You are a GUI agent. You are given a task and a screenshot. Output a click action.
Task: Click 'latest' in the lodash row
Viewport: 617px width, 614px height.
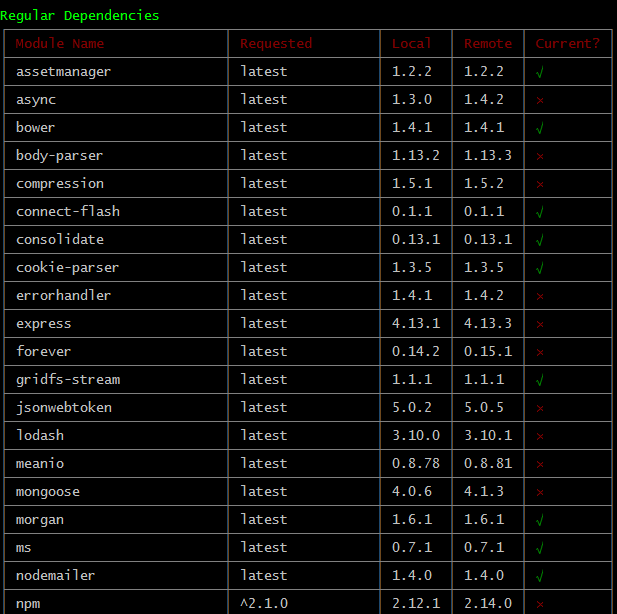click(264, 436)
